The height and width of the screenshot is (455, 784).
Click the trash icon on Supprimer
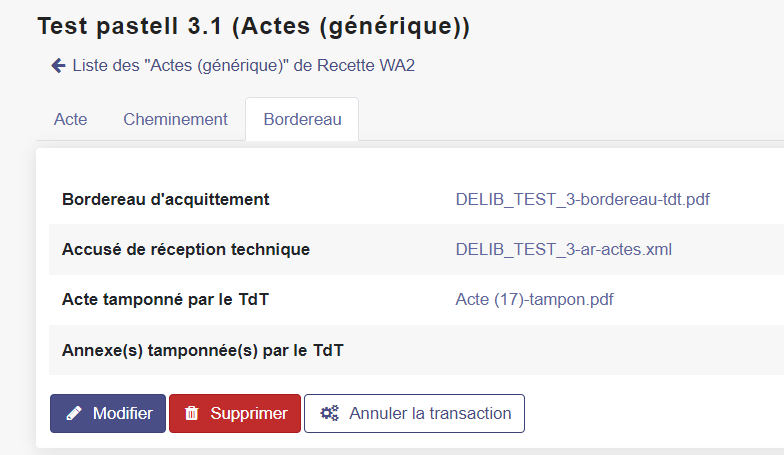(x=192, y=414)
